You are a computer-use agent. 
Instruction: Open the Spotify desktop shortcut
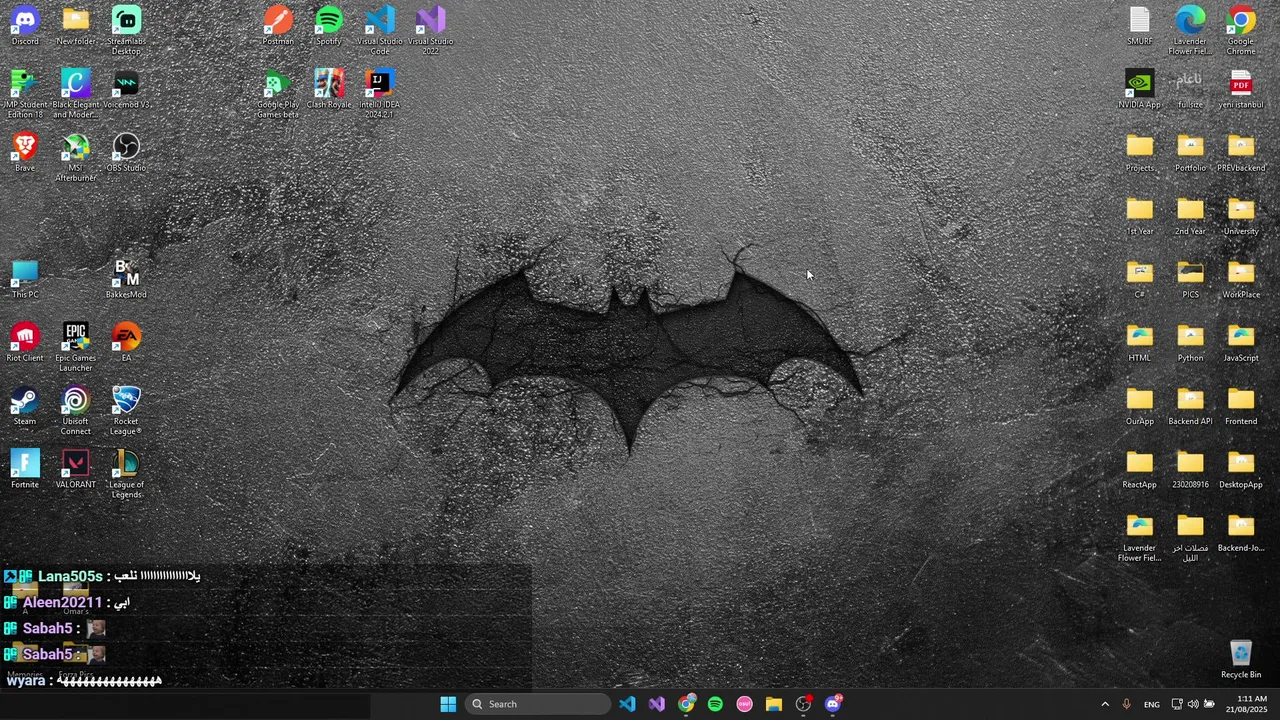(329, 26)
